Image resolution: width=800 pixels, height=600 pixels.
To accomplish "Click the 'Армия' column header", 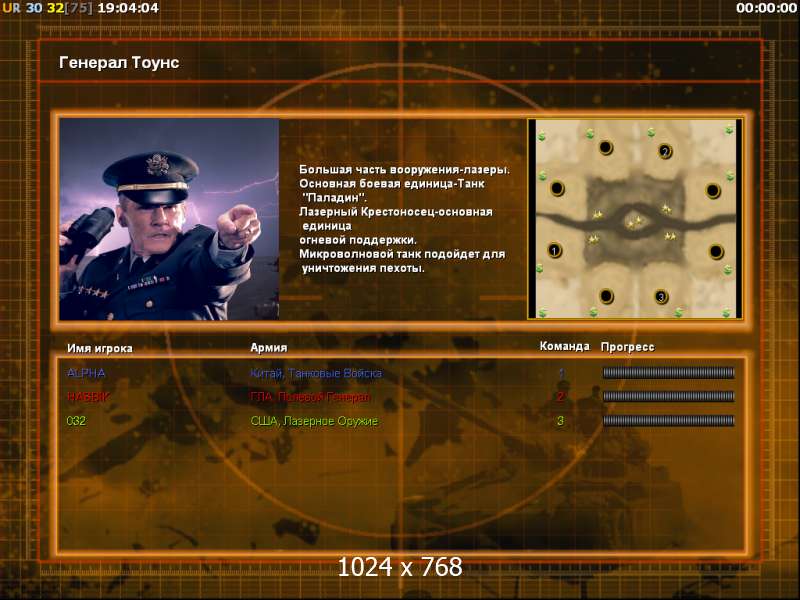I will click(x=269, y=347).
